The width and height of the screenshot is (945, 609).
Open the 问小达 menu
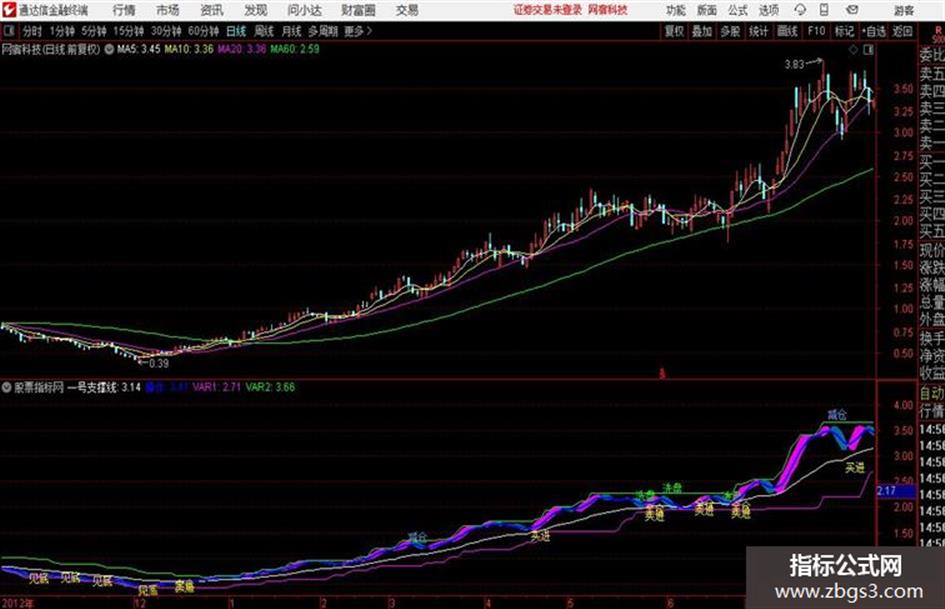[x=304, y=10]
